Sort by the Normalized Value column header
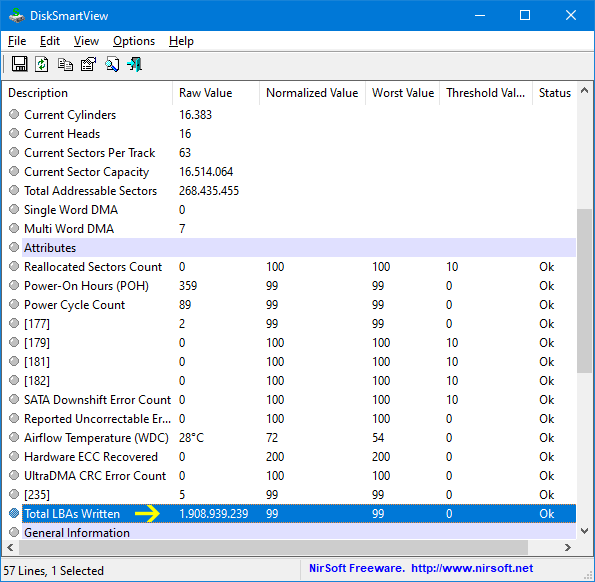This screenshot has width=595, height=582. [x=312, y=93]
